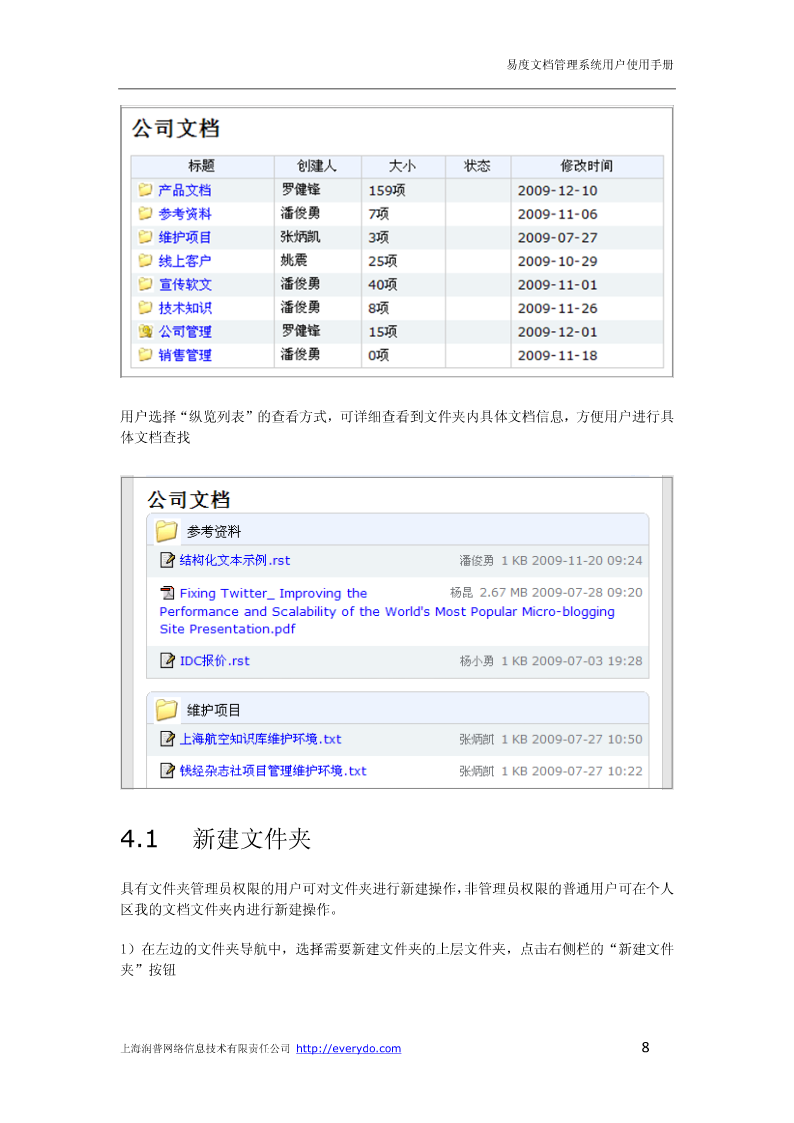The height and width of the screenshot is (1123, 794).
Task: Click the 维护项目 group header label
Action: click(214, 710)
